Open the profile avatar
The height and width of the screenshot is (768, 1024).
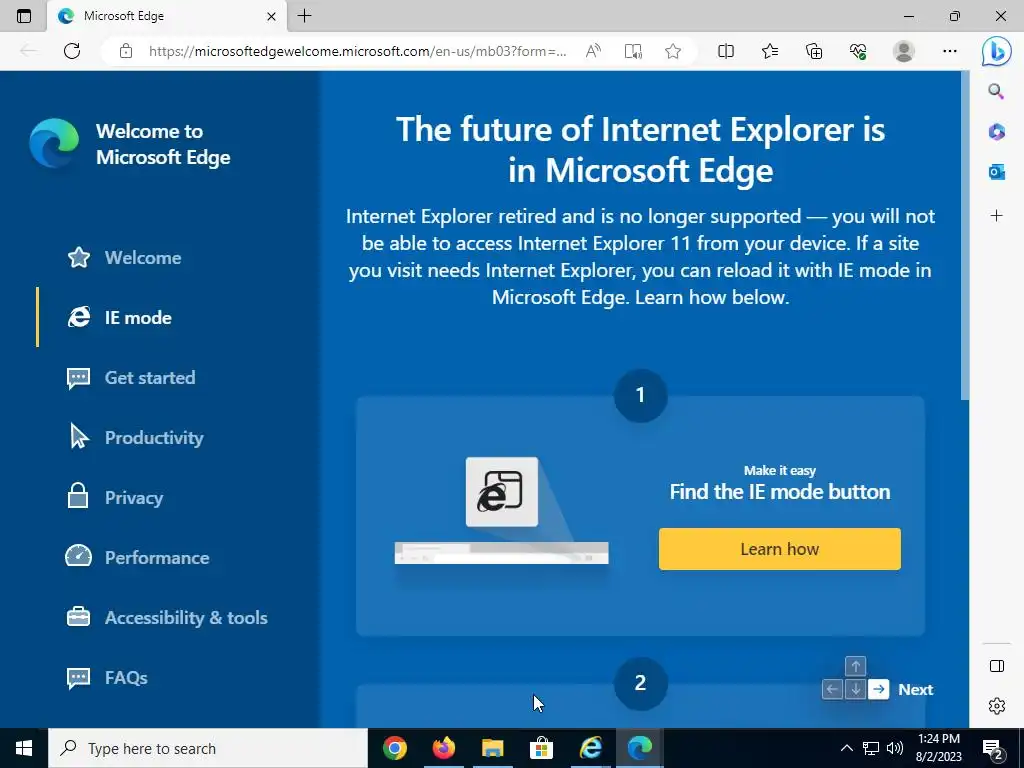(904, 51)
